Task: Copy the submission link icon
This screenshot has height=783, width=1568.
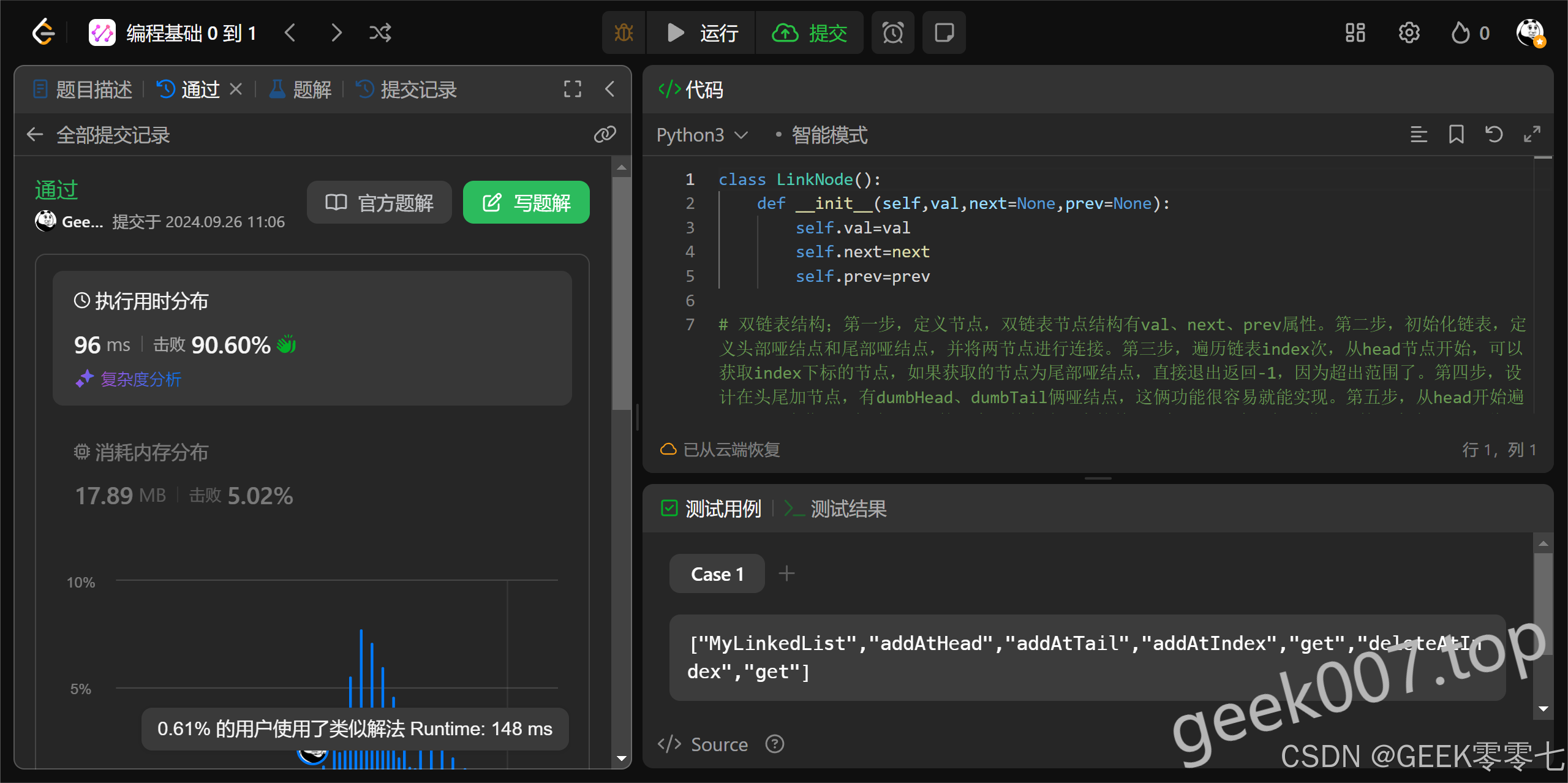Action: pos(605,134)
